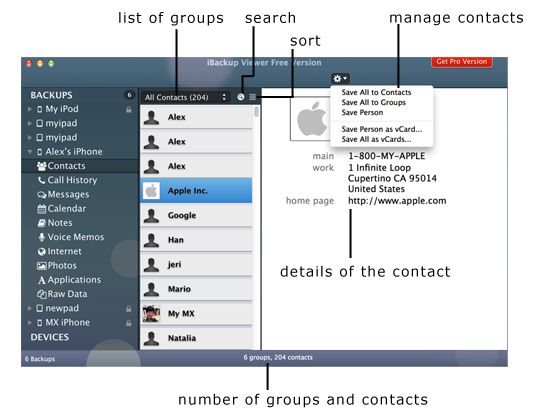The width and height of the screenshot is (539, 418).
Task: Click the lock icon beside newpad
Action: point(129,309)
